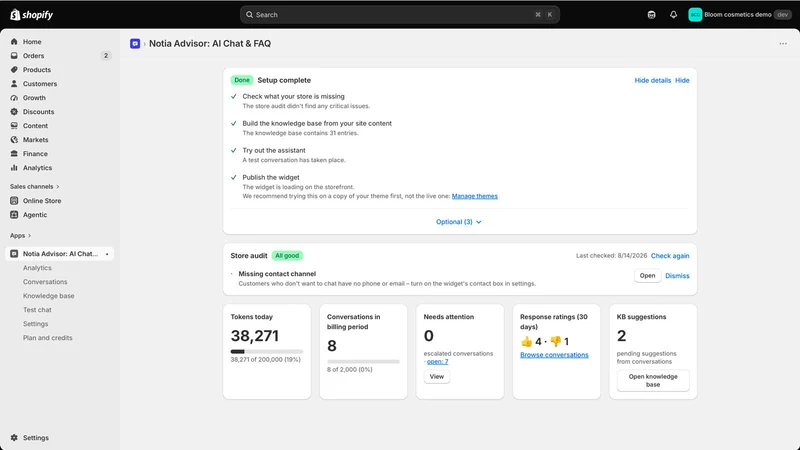This screenshot has width=800, height=450.
Task: Click View under Needs attention
Action: pos(437,377)
